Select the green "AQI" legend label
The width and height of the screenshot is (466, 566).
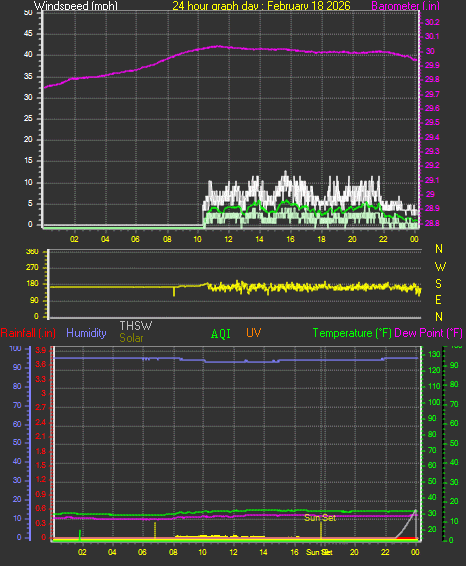pyautogui.click(x=221, y=334)
